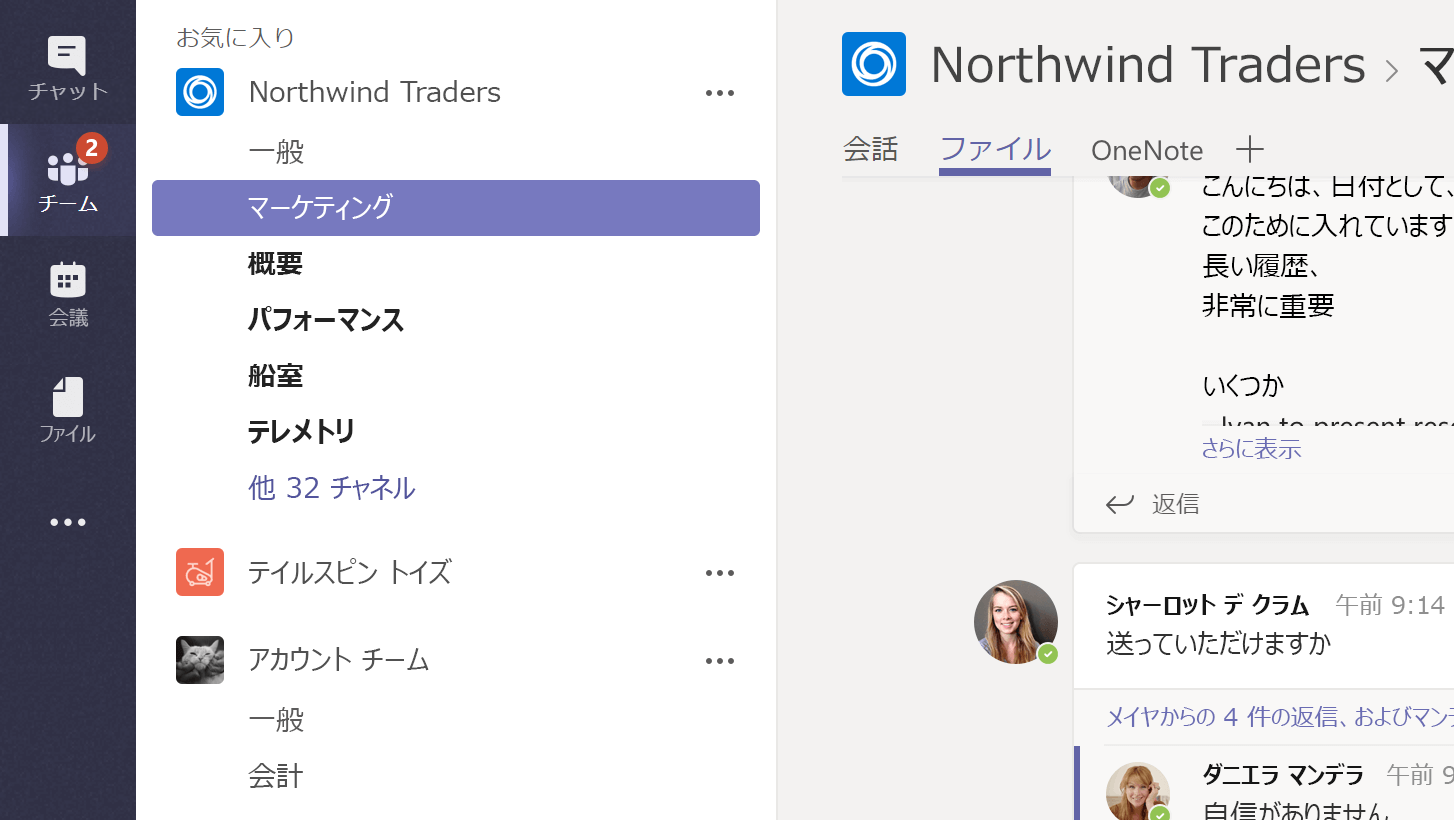Click Northwind Traders logo in channel header

point(874,64)
